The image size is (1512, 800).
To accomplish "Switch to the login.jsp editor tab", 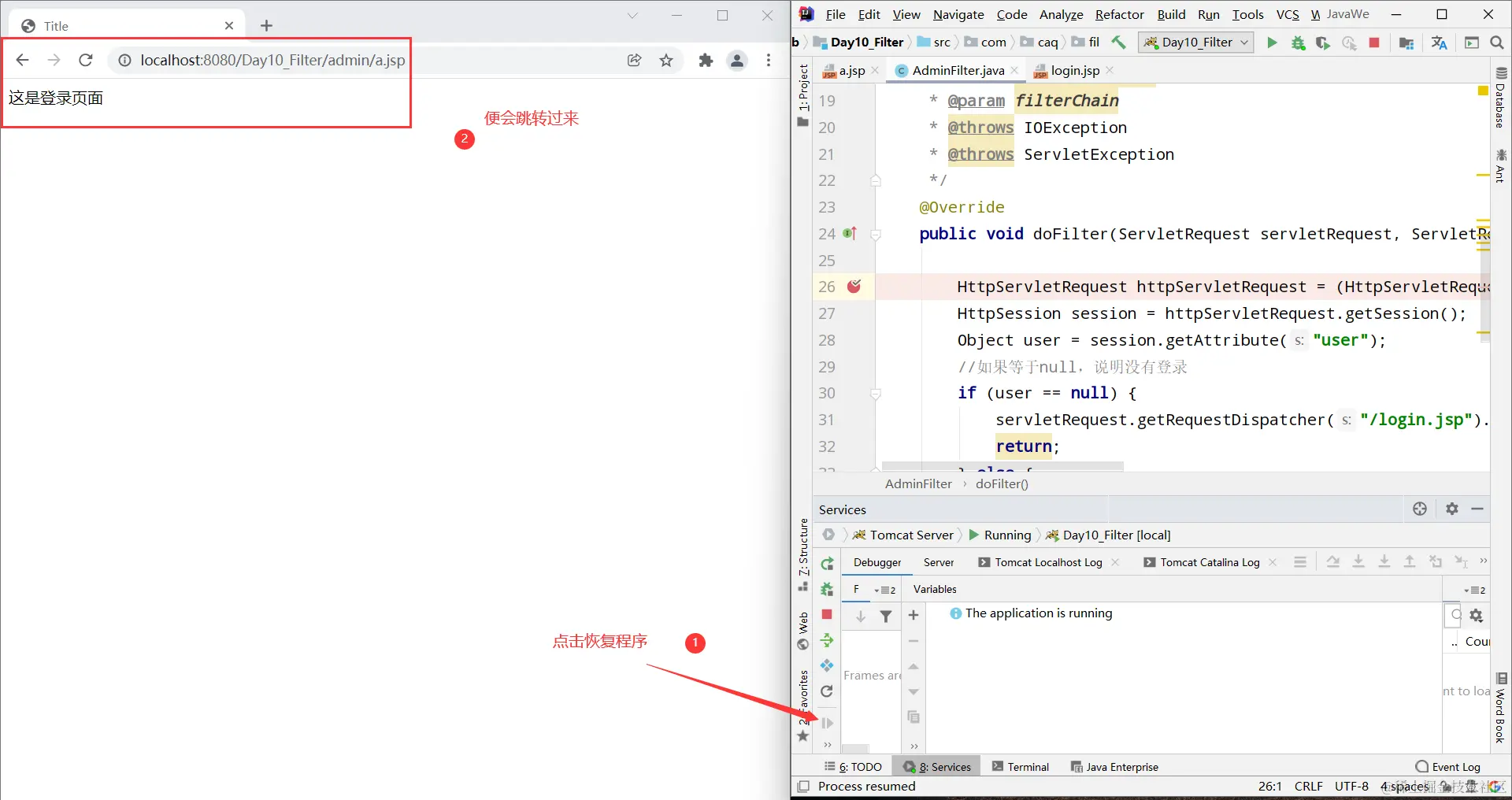I will tap(1075, 70).
